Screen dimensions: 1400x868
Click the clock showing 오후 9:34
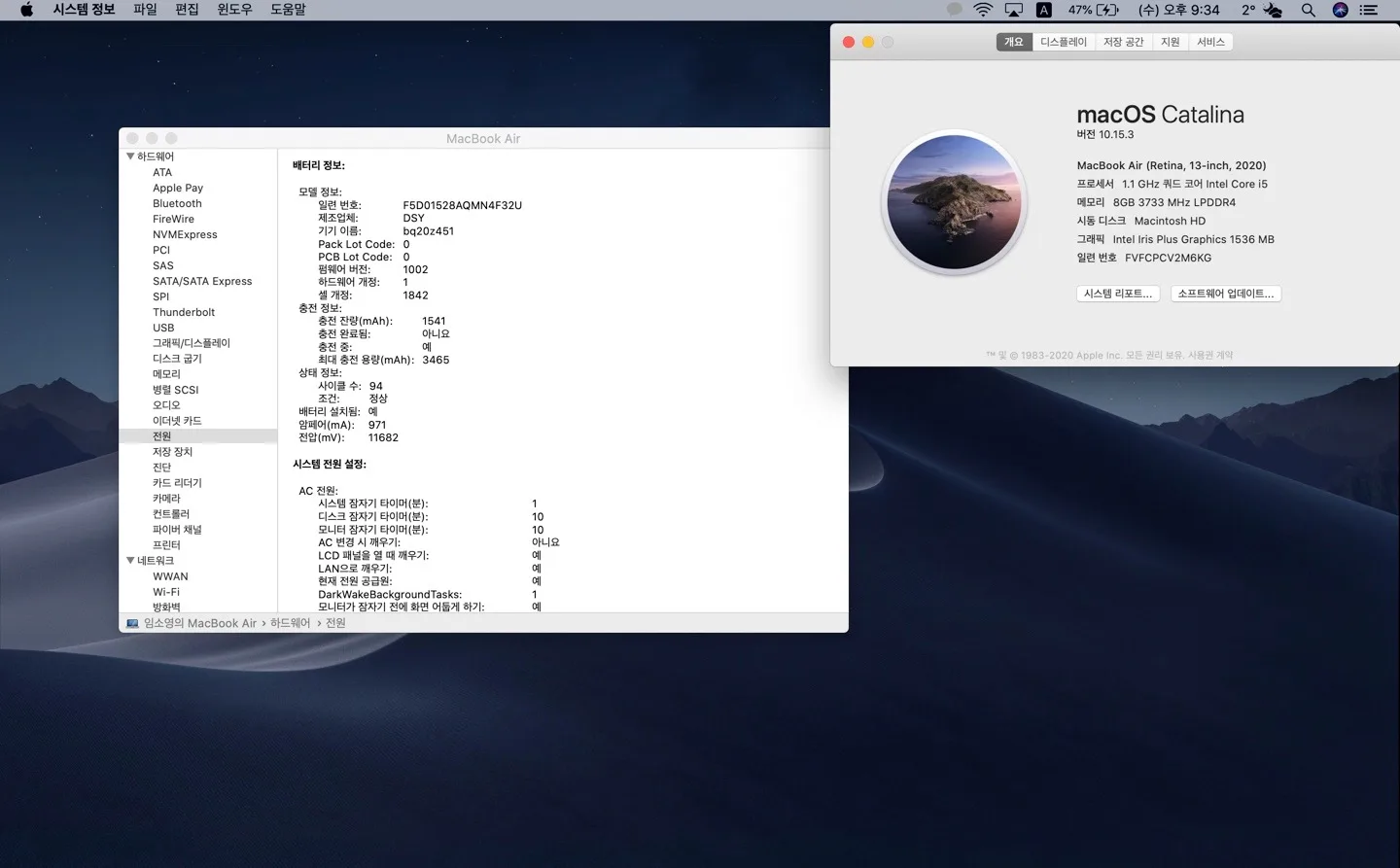[1179, 10]
